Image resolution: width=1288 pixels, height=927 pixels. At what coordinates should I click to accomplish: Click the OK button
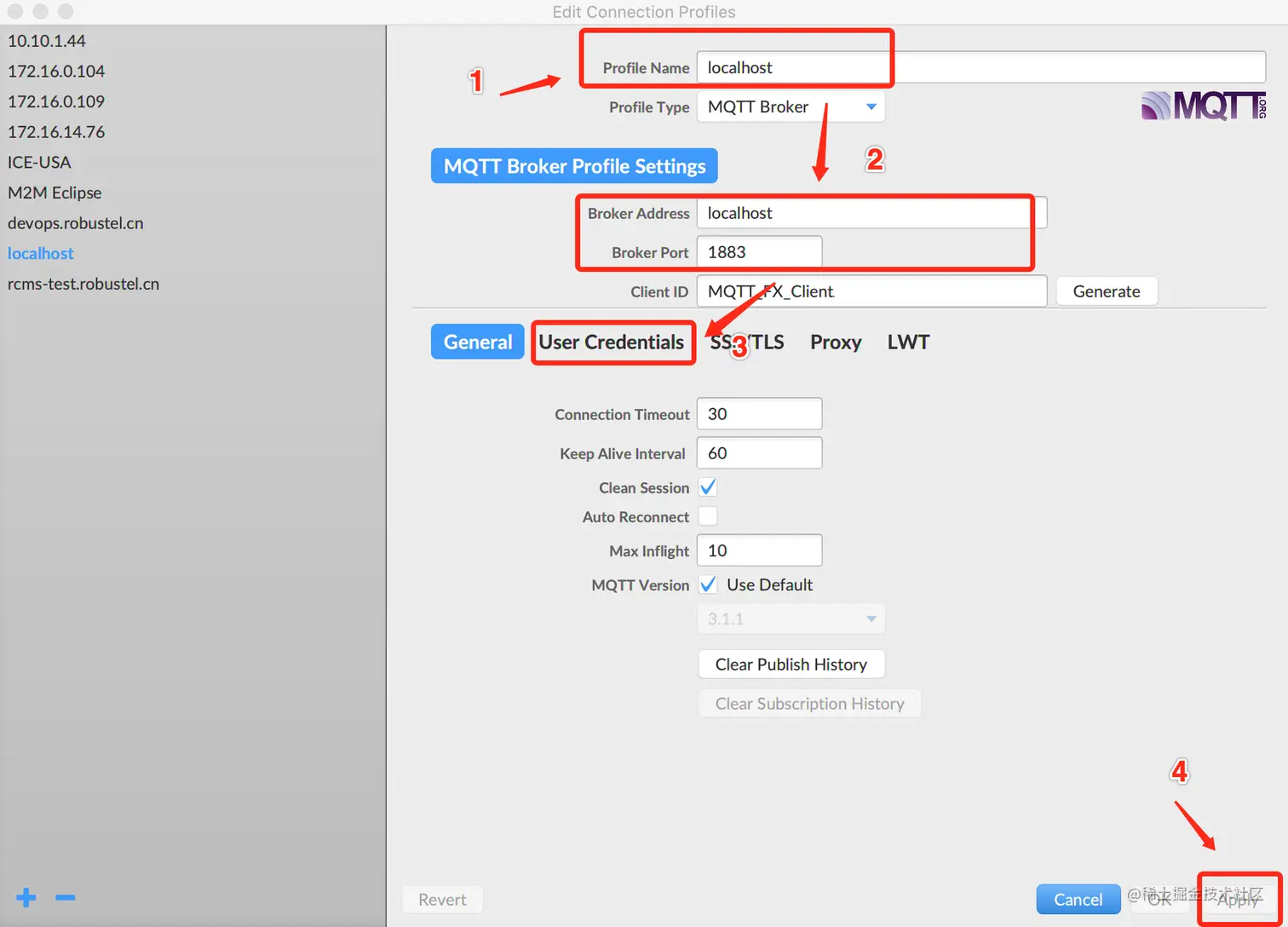1159,900
